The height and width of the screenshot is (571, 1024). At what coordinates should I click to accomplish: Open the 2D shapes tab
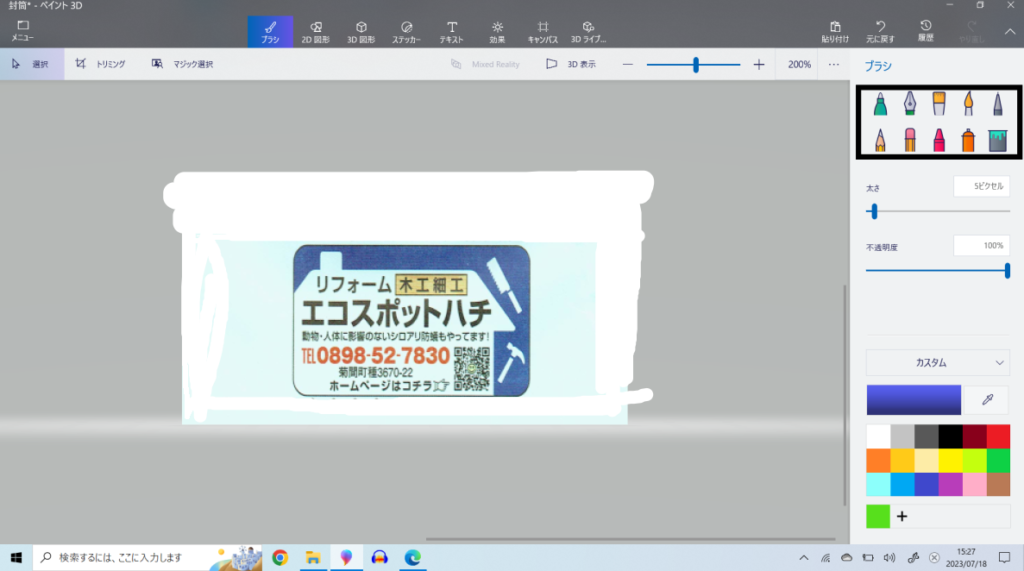(x=315, y=31)
